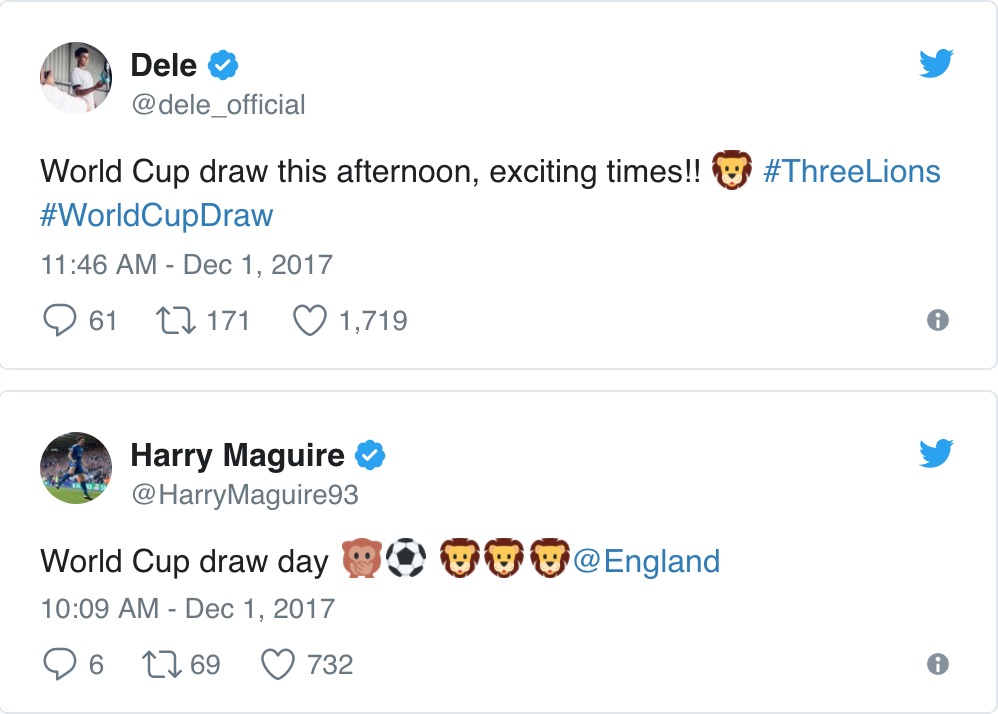Reply to Harry Maguire's tweet via the comment icon
Screen dimensions: 998x714
click(x=60, y=664)
